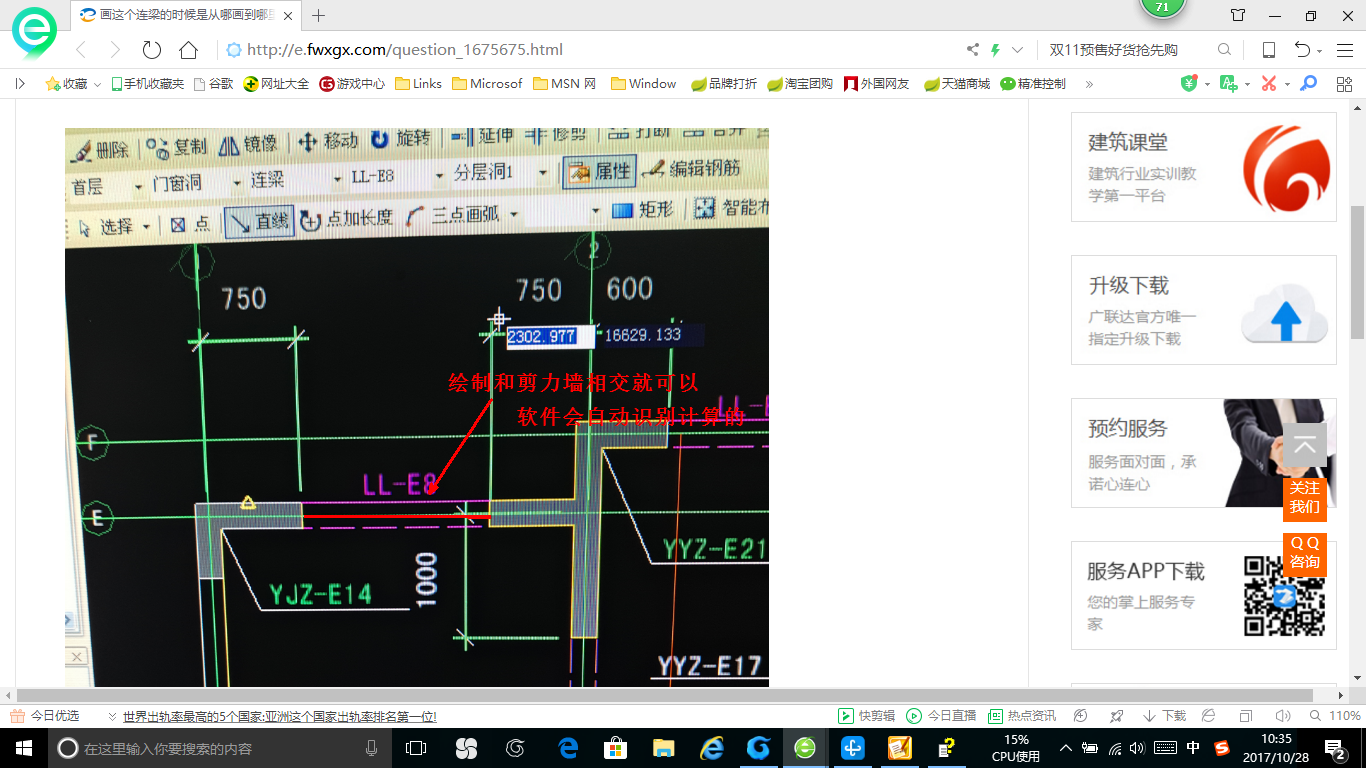Viewport: 1366px width, 768px height.
Task: Click the red scissors screenshot icon
Action: [1269, 84]
